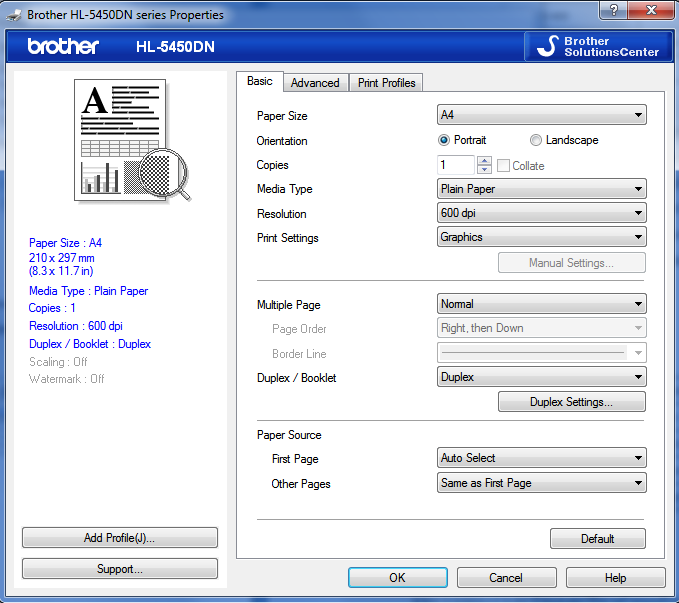The width and height of the screenshot is (679, 603).
Task: Click the 'Copies : 1' summary text
Action: click(52, 308)
